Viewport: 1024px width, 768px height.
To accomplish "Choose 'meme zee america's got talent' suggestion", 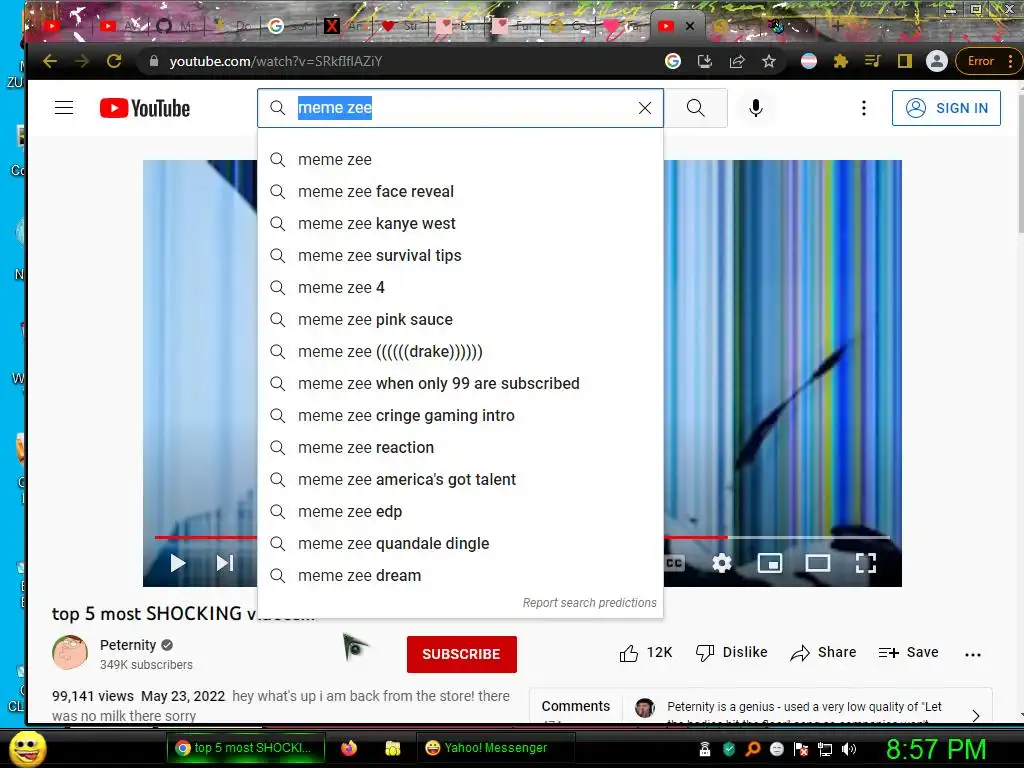I will (460, 479).
